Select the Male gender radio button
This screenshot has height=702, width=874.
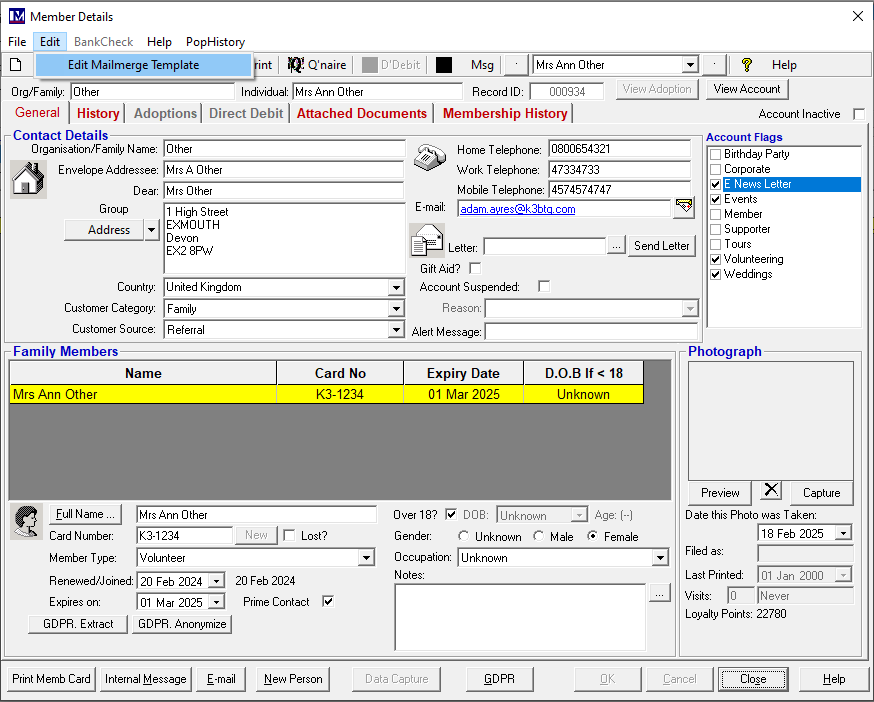point(539,537)
